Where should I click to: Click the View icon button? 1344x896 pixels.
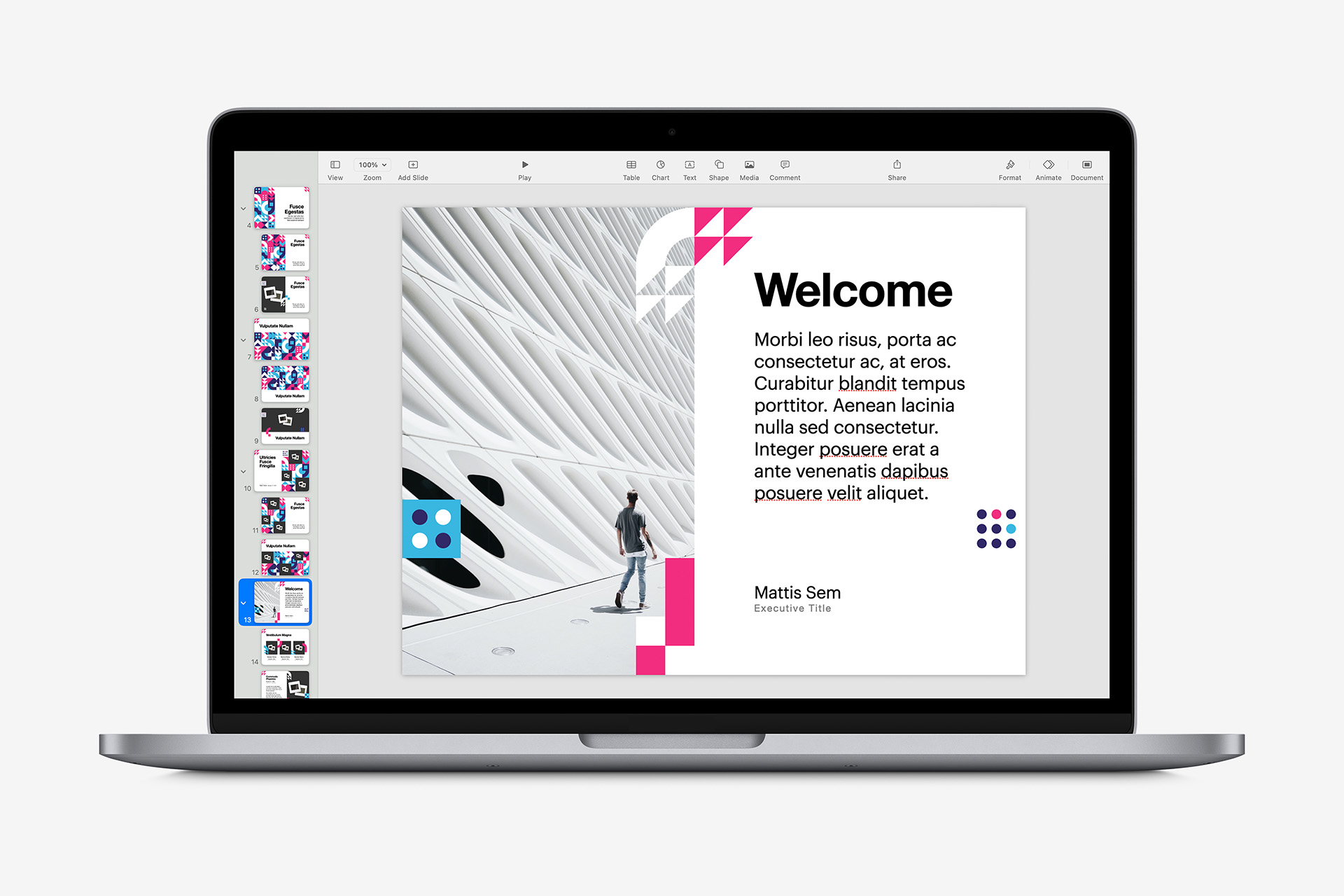point(336,165)
